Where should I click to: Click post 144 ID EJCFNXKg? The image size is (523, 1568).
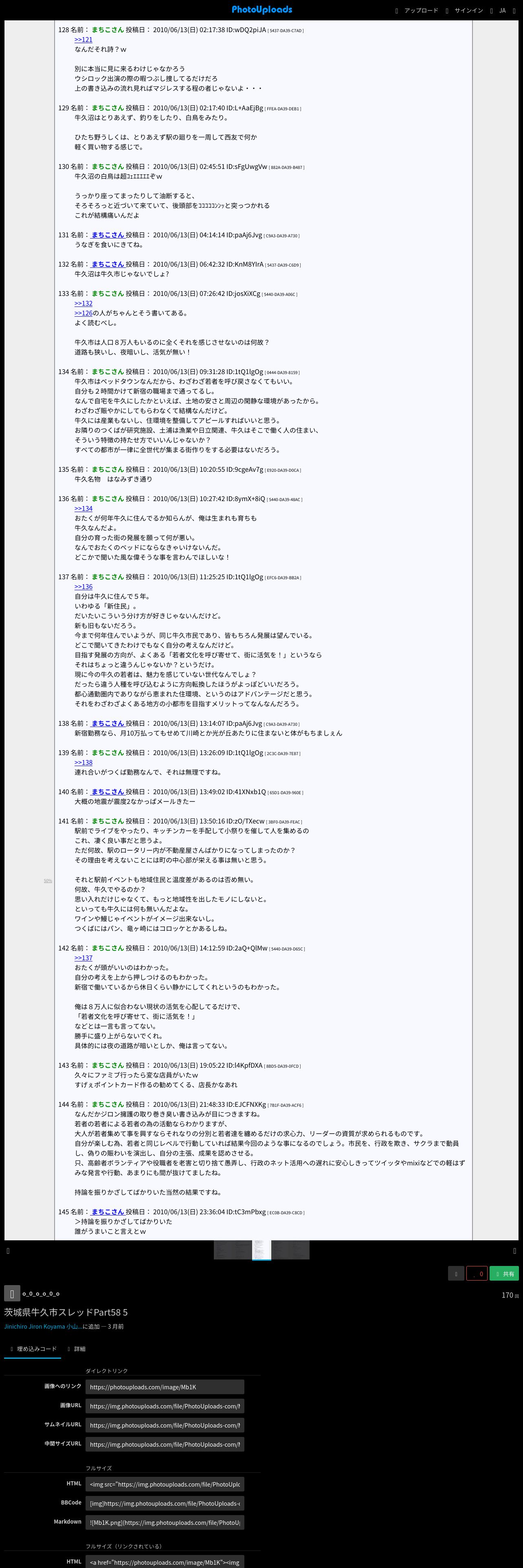click(x=246, y=1104)
